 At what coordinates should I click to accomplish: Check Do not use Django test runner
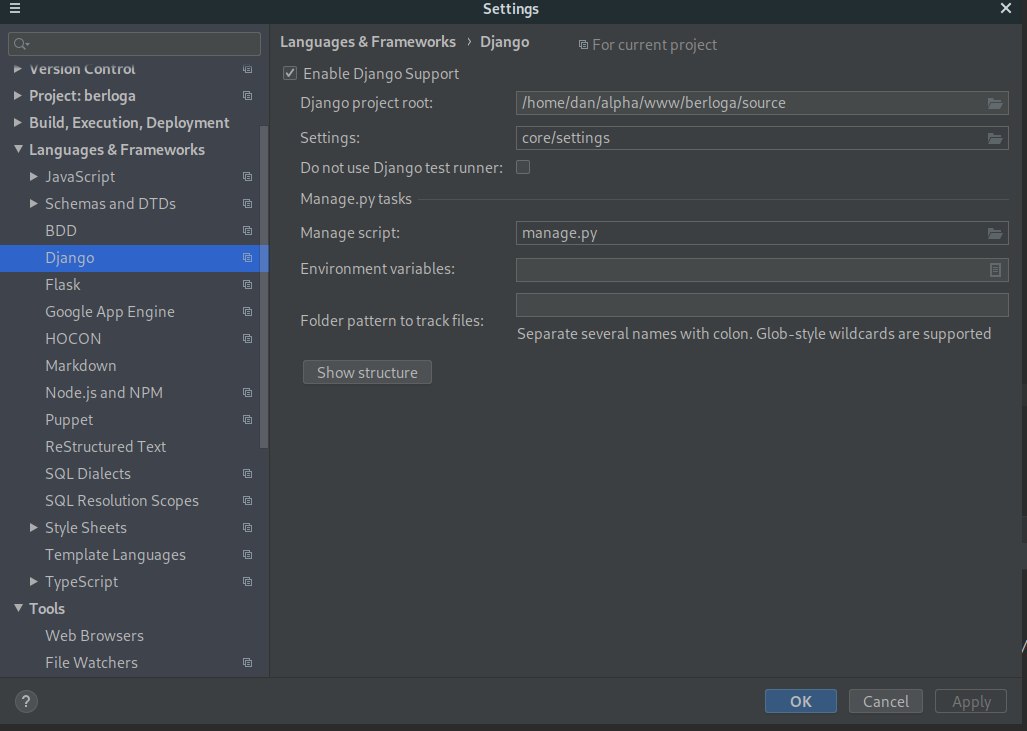coord(523,167)
